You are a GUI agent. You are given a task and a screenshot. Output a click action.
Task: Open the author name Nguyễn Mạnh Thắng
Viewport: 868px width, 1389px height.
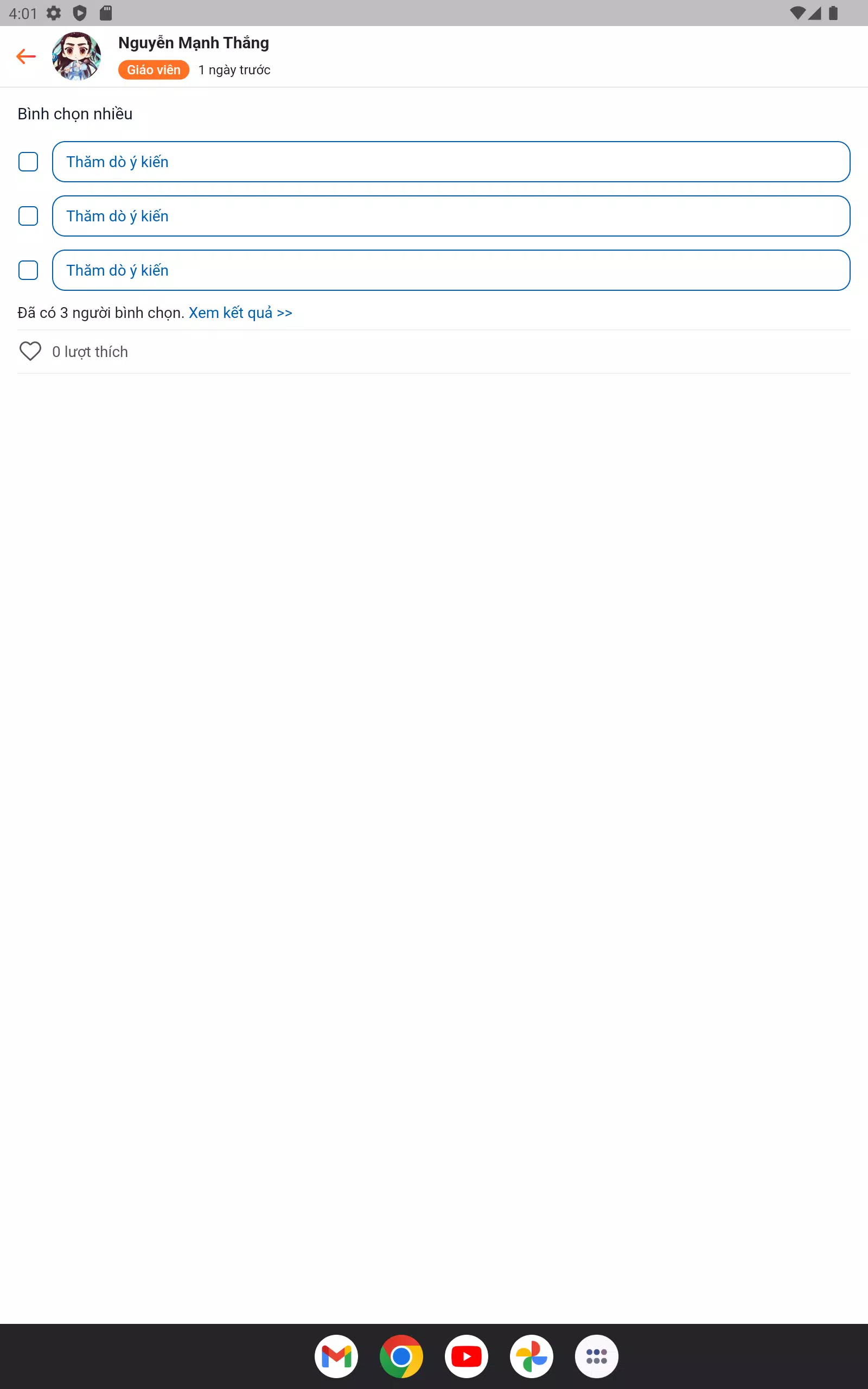click(x=194, y=43)
